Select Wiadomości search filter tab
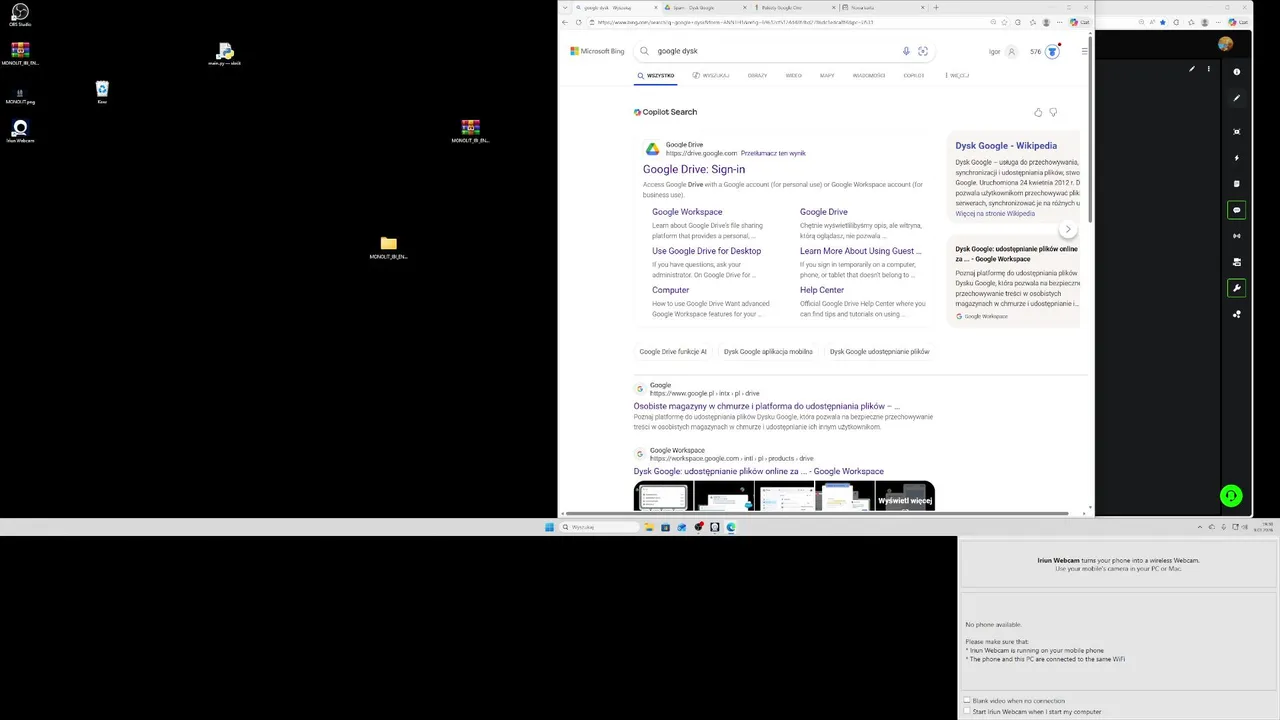The width and height of the screenshot is (1280, 720). point(868,75)
